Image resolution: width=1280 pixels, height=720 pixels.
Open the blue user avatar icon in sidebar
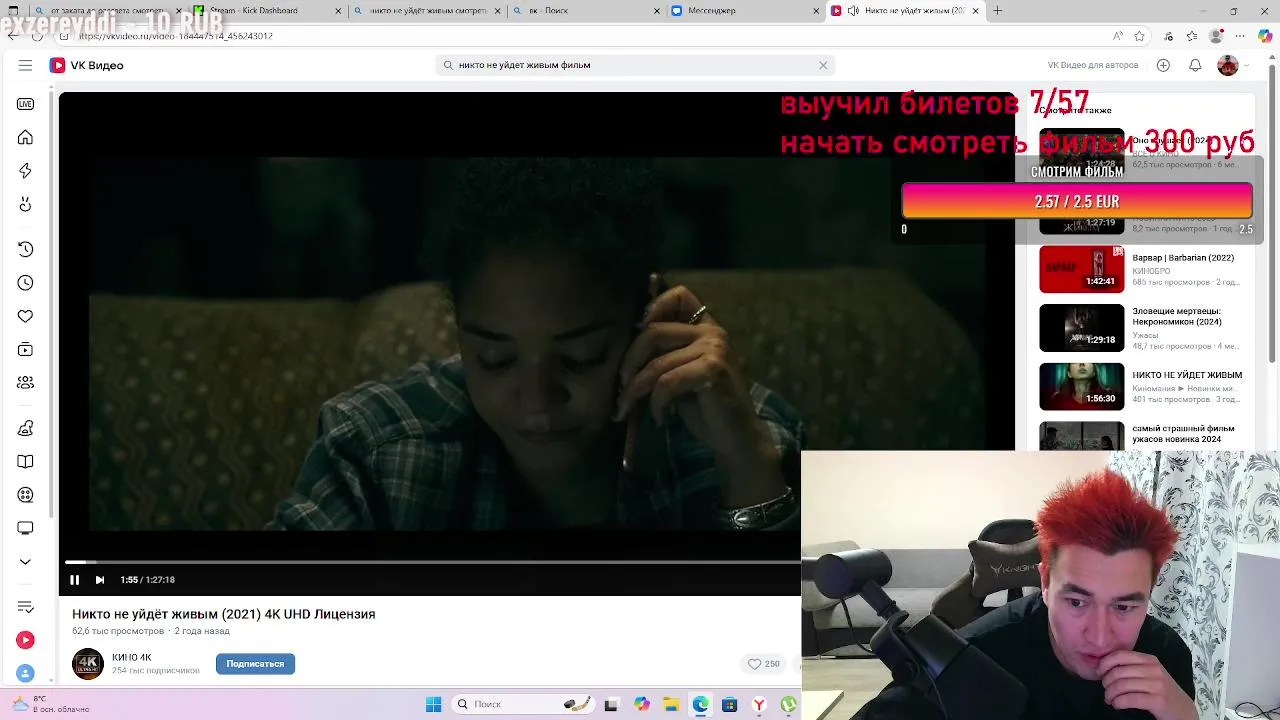pyautogui.click(x=25, y=673)
